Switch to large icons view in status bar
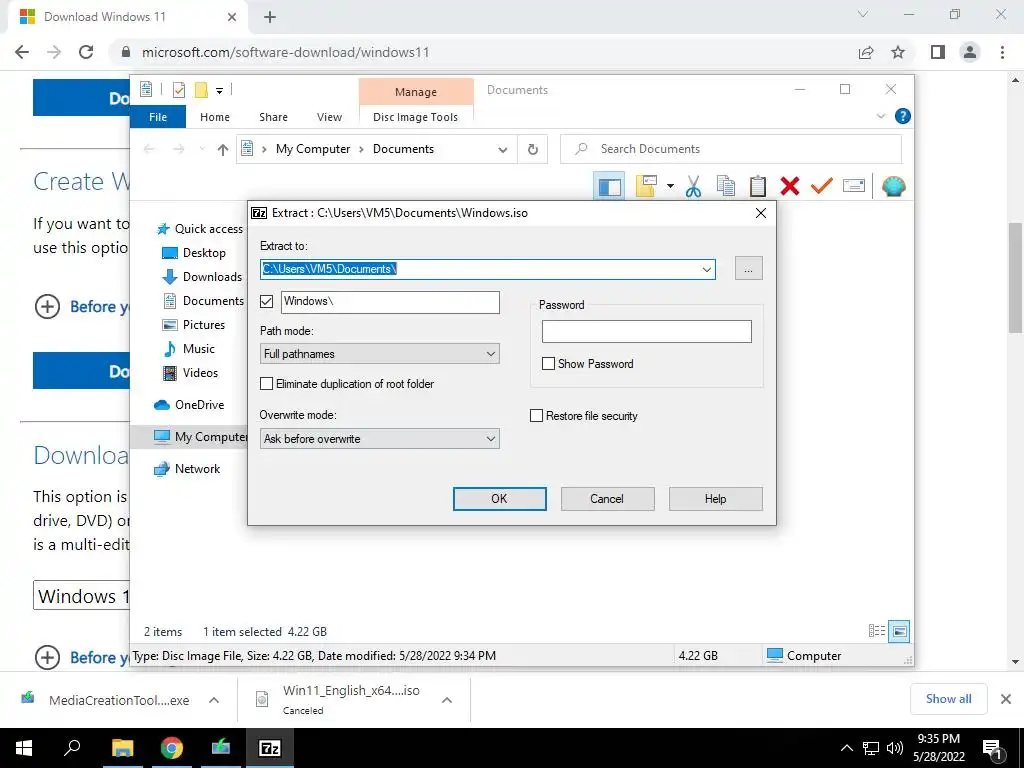This screenshot has width=1024, height=768. pyautogui.click(x=899, y=631)
